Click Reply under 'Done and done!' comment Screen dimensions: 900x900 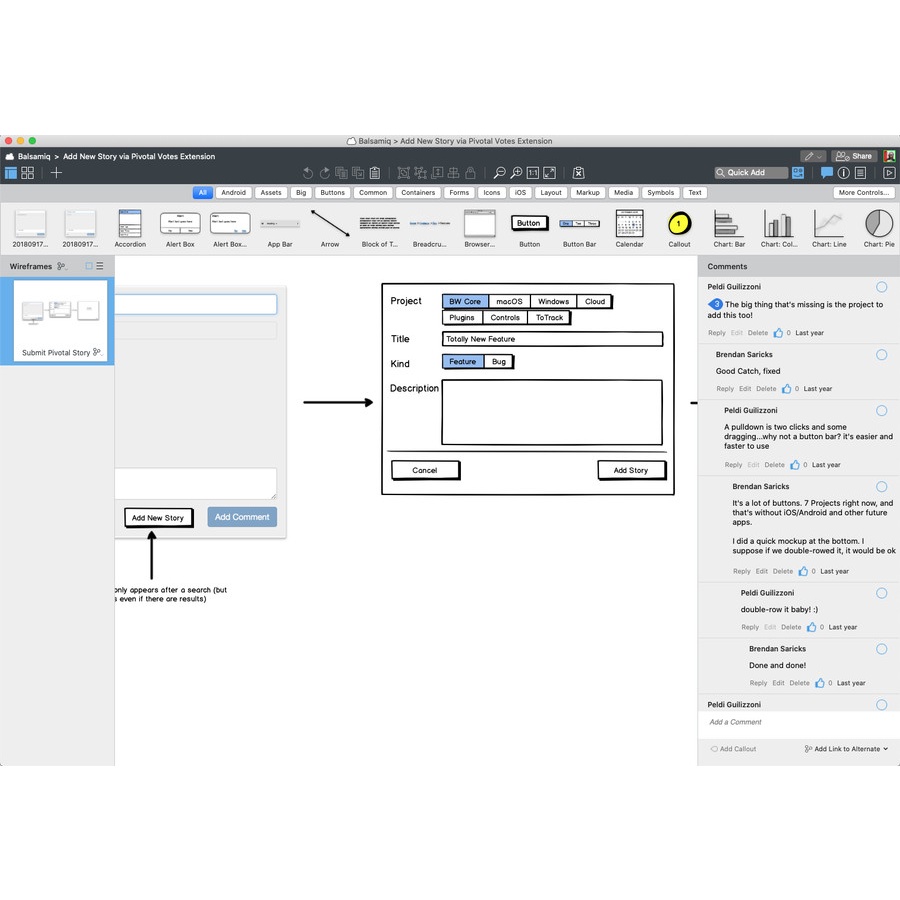point(758,683)
